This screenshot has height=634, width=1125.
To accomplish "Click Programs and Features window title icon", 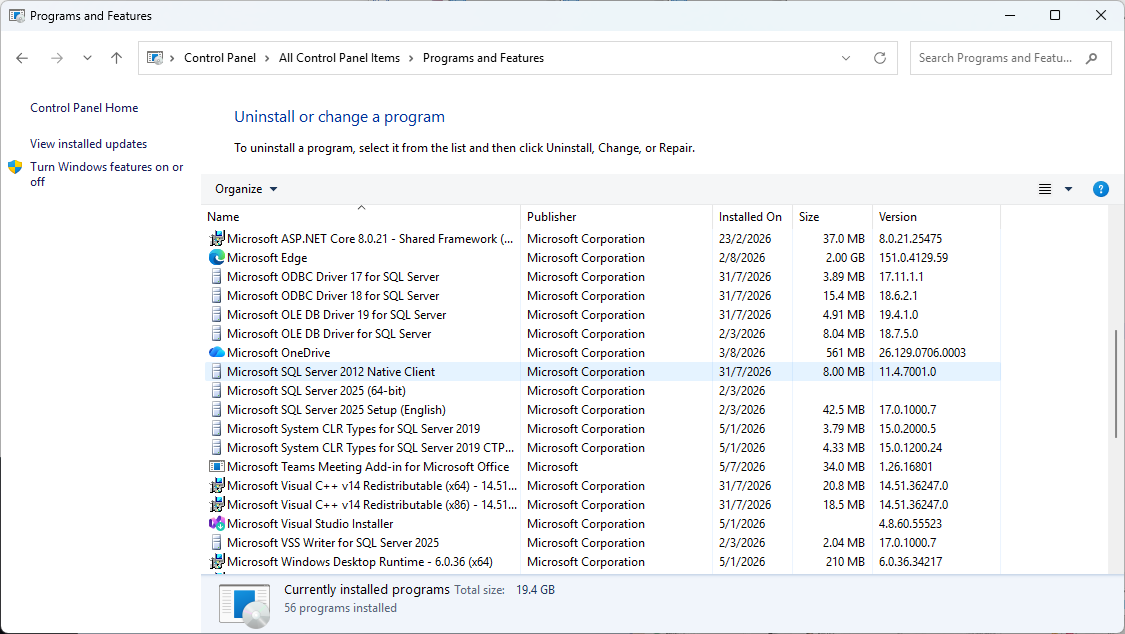I will 17,15.
